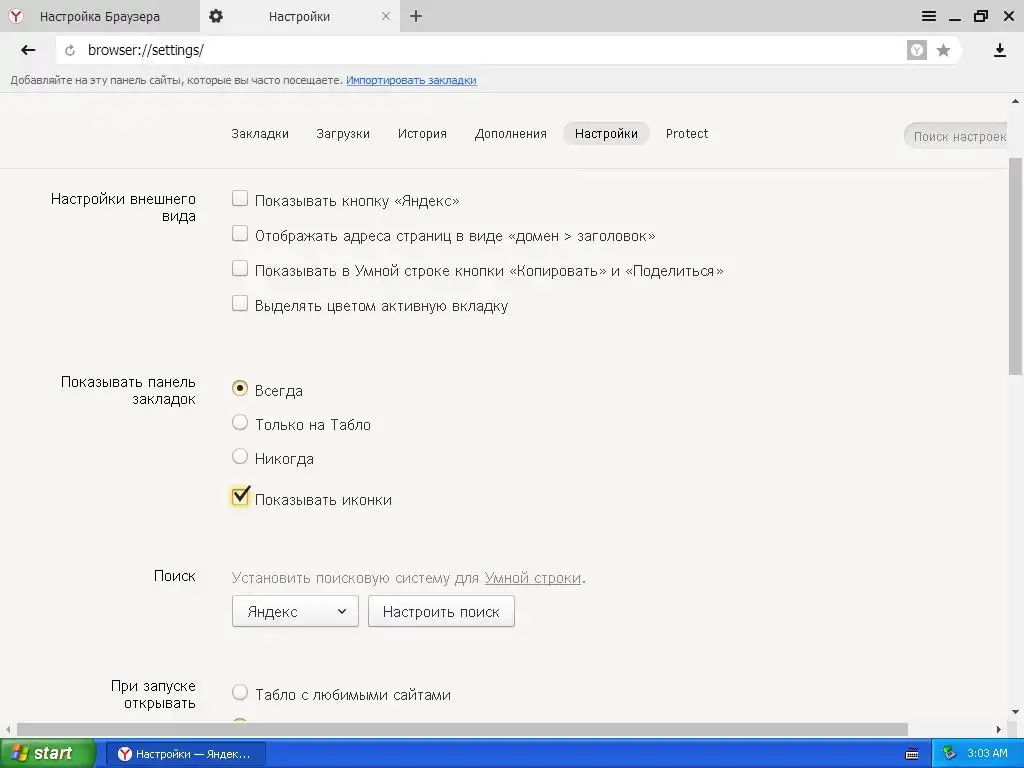Click the horizontal scrollbar thumb
The height and width of the screenshot is (768, 1024).
(462, 729)
